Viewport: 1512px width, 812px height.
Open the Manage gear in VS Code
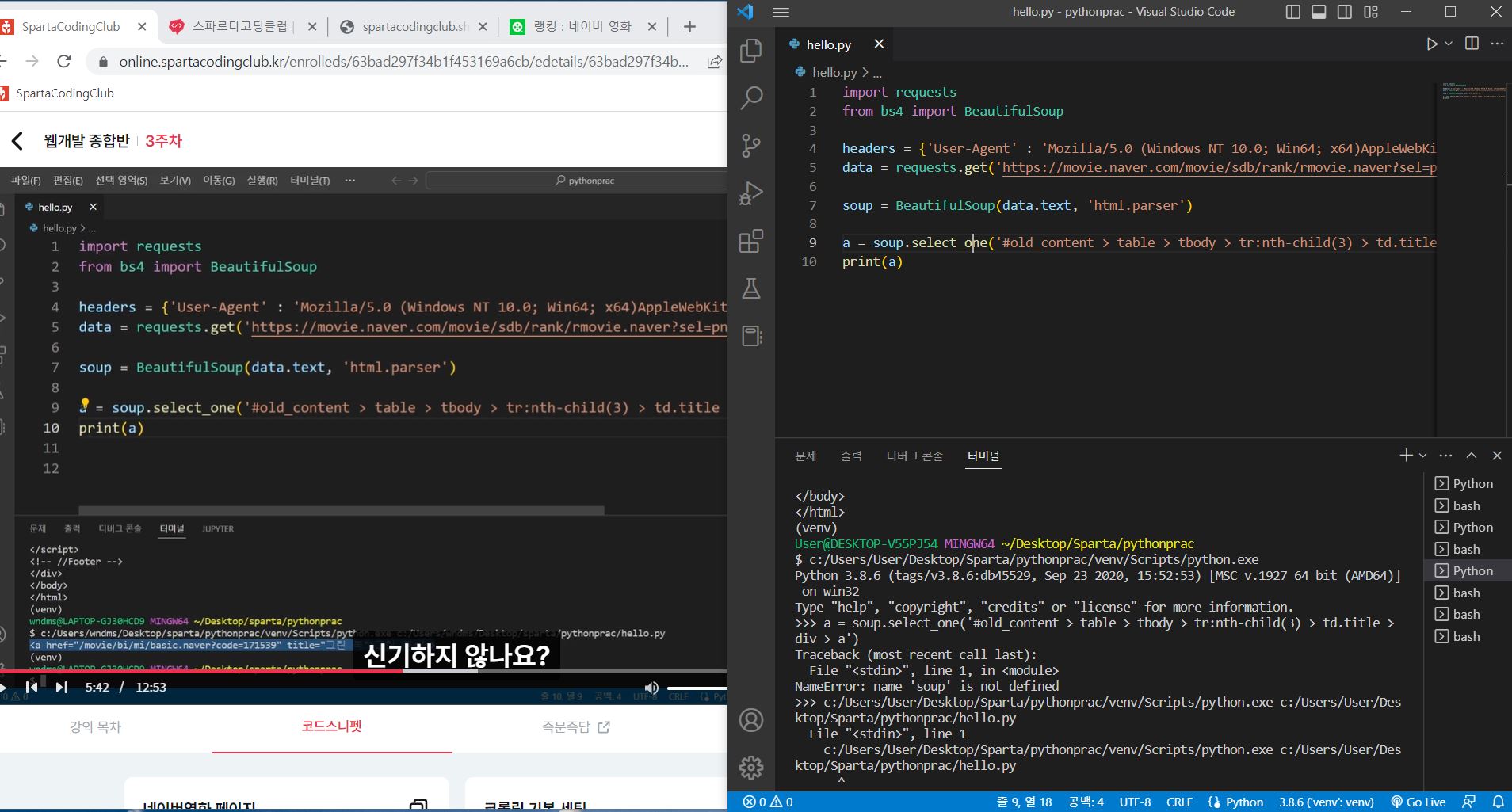pyautogui.click(x=750, y=767)
